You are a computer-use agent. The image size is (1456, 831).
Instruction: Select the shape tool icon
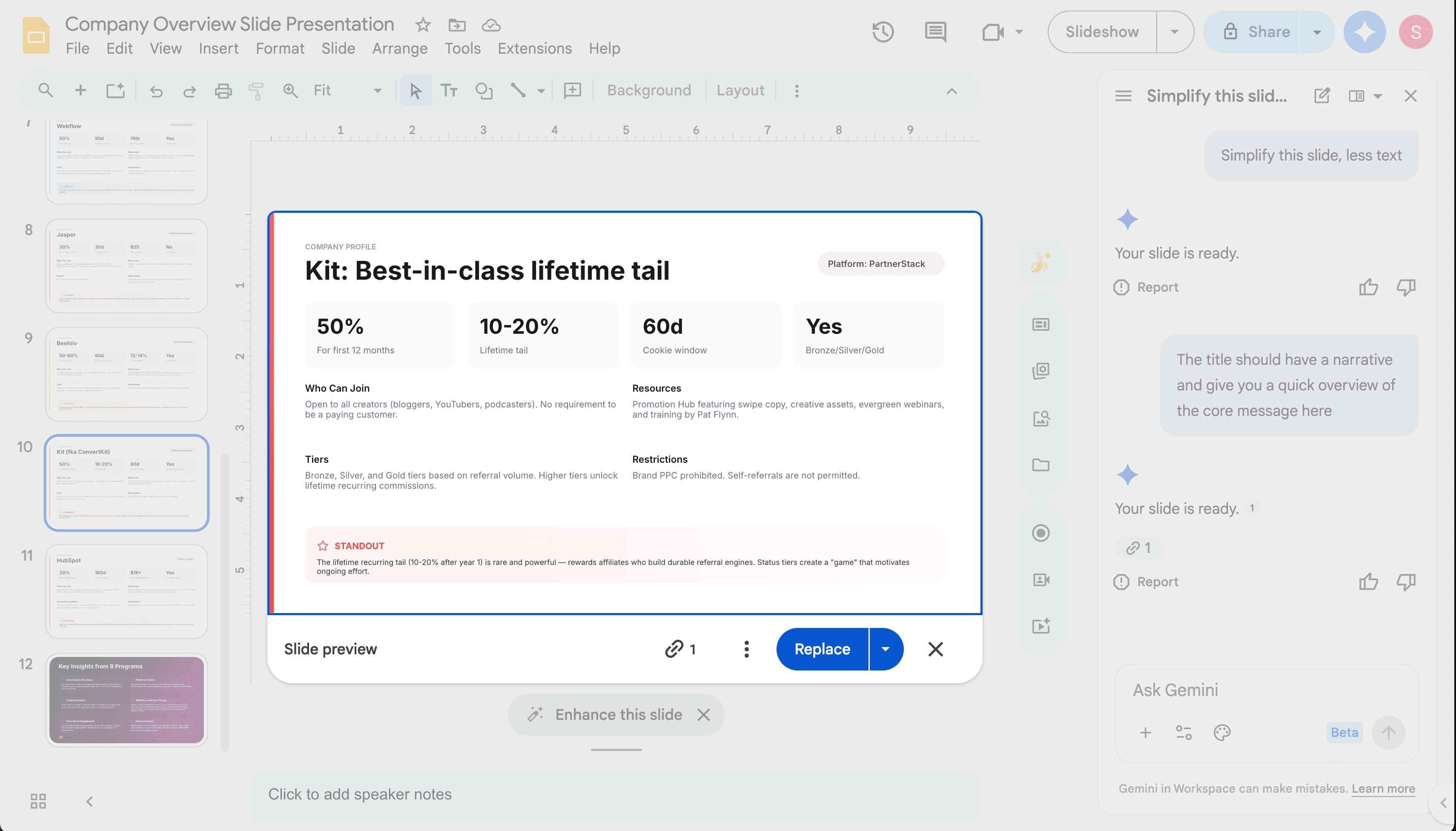click(x=484, y=91)
